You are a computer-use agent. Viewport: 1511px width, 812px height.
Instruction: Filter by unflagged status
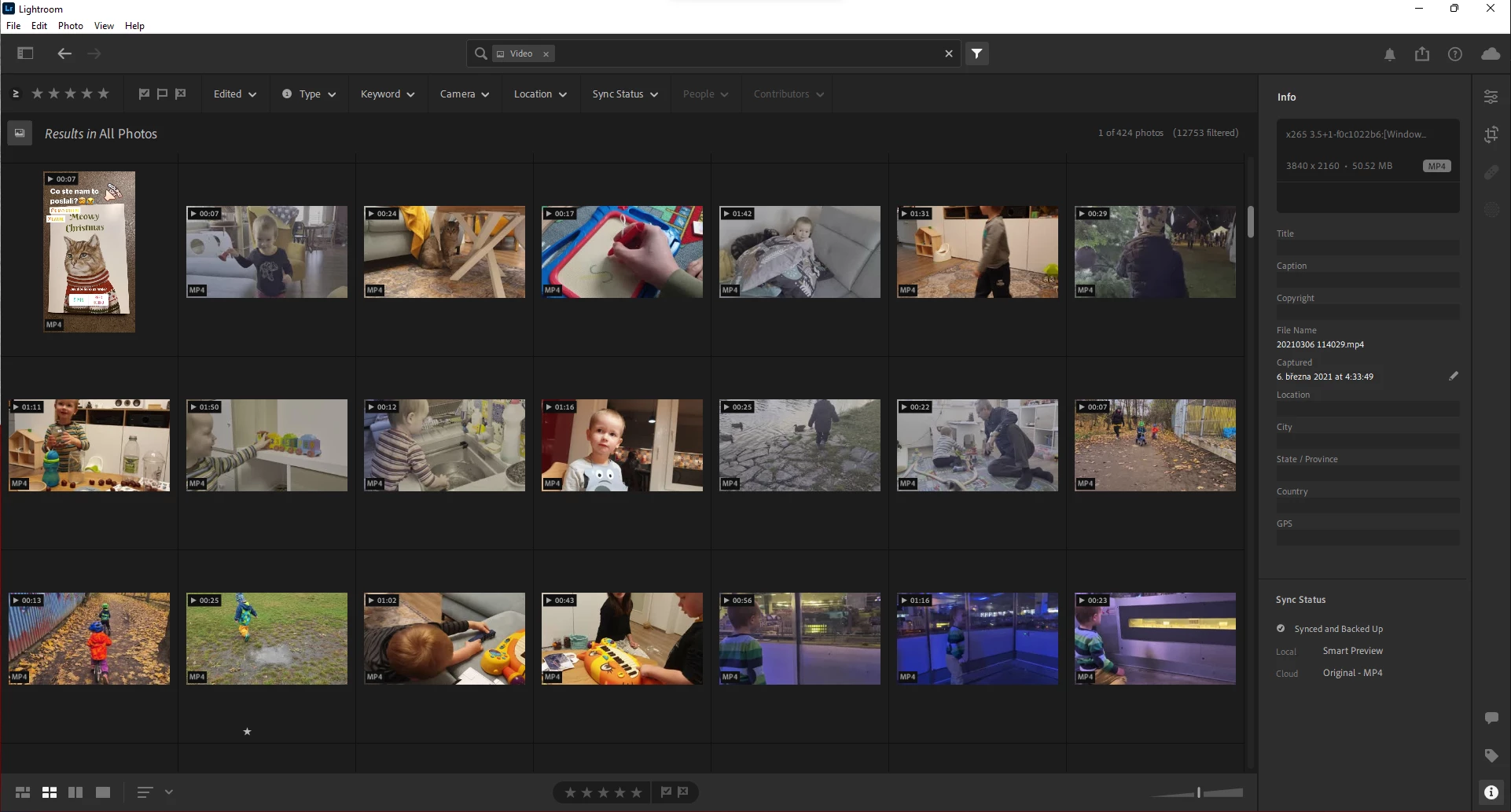[162, 94]
